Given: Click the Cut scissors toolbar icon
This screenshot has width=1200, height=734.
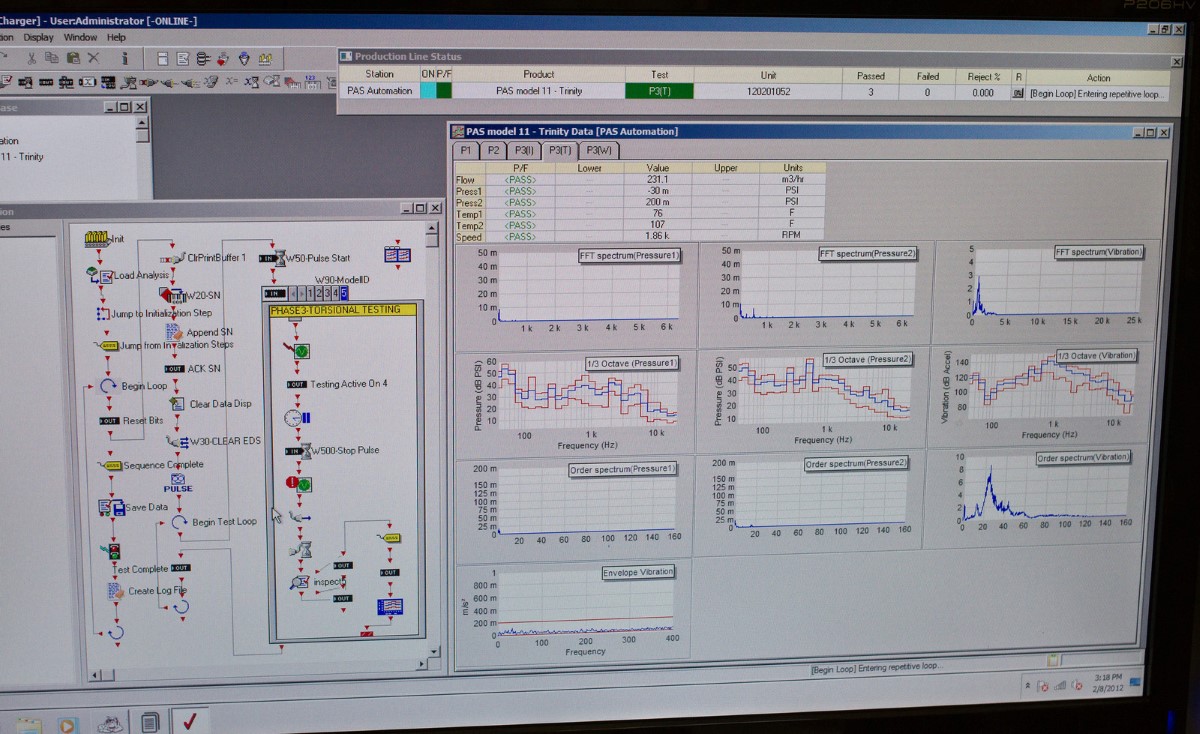Looking at the screenshot, I should [32, 59].
